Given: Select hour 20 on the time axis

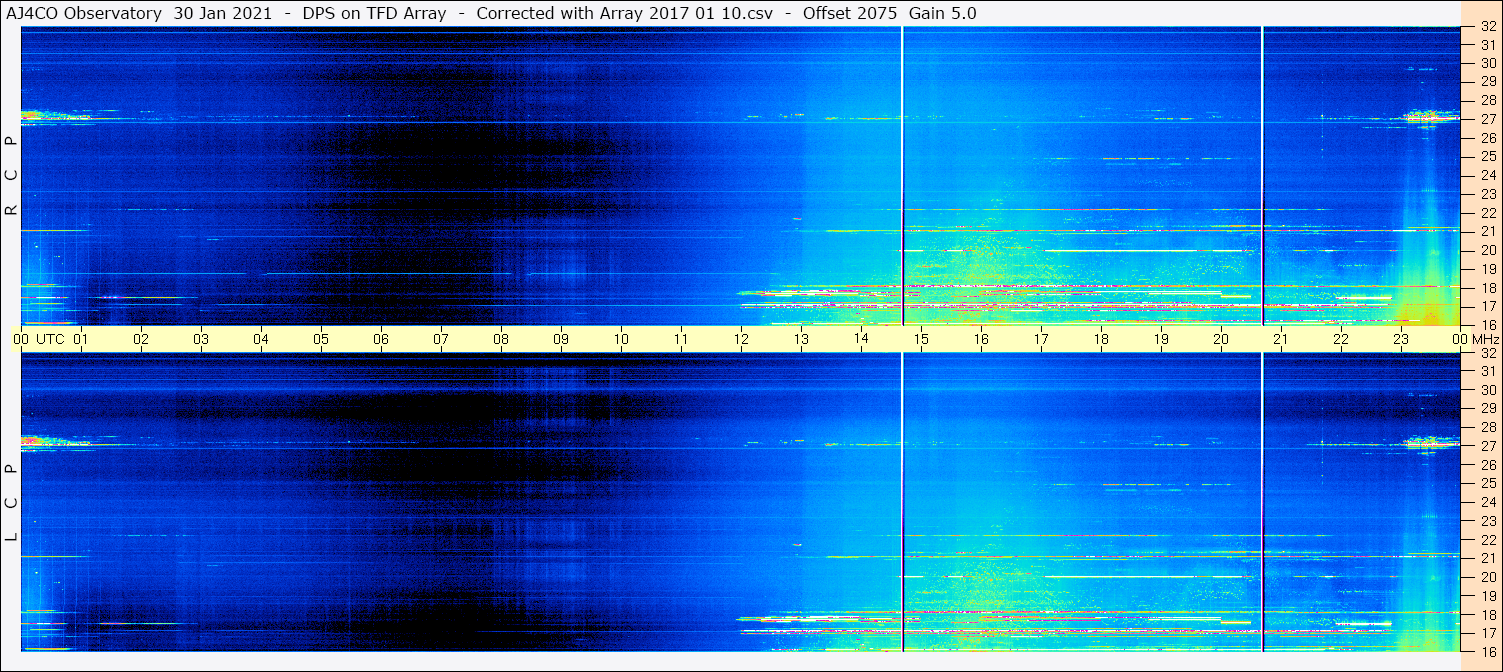Looking at the screenshot, I should click(1221, 339).
